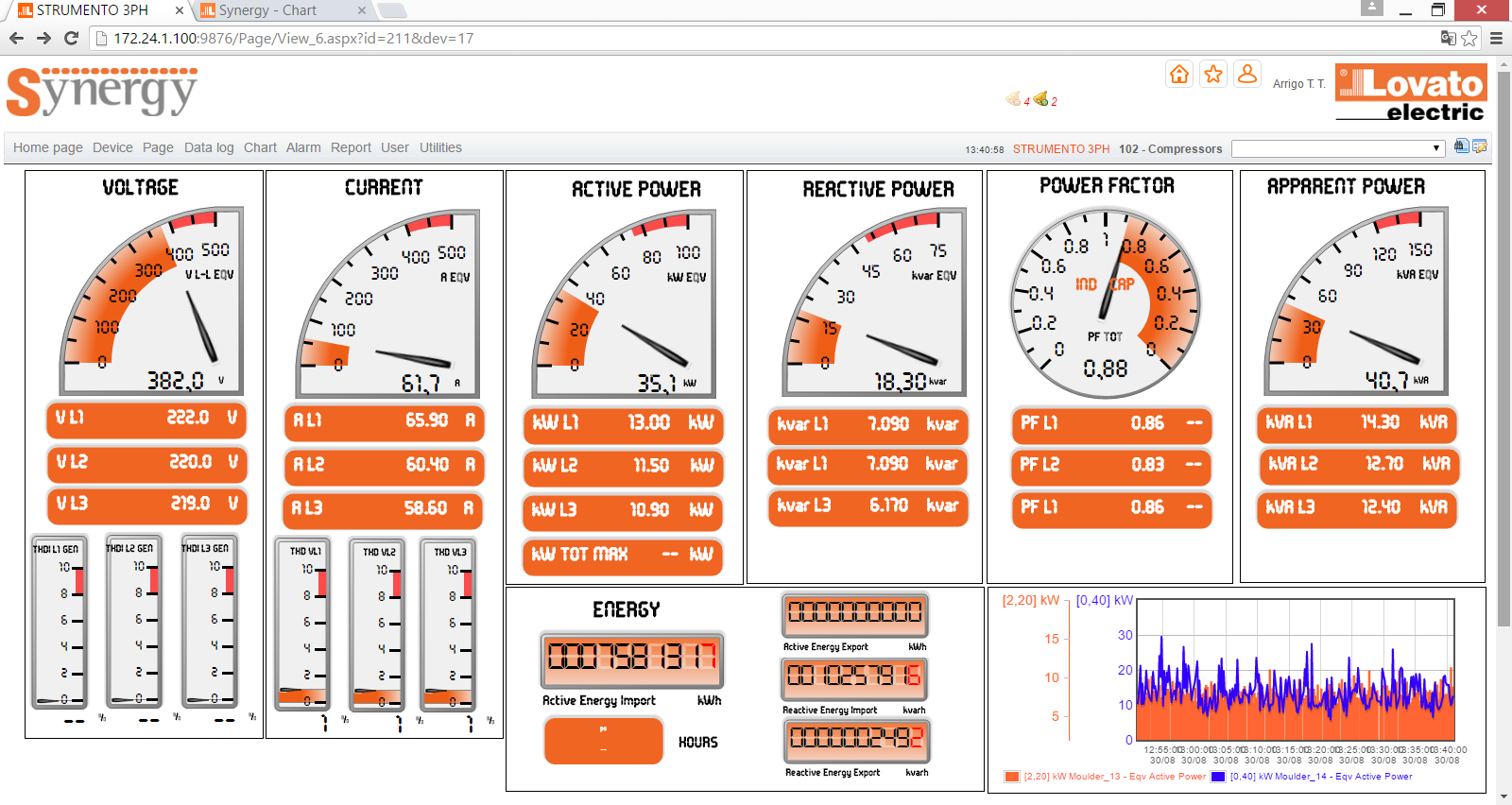Viewport: 1512px width, 805px height.
Task: Click the browser back arrow
Action: (x=16, y=38)
